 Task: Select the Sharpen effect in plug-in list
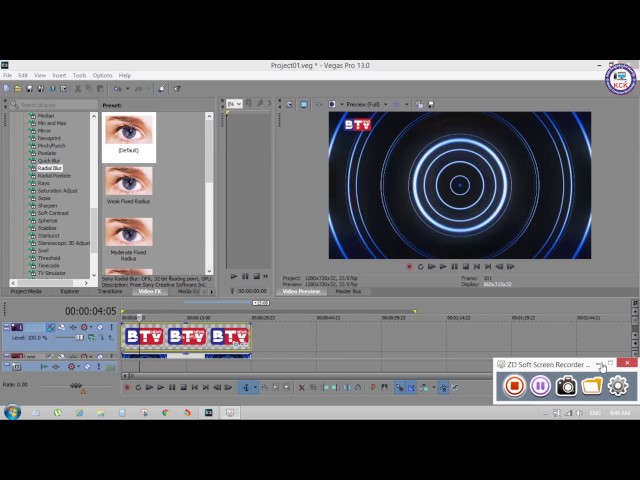point(47,205)
